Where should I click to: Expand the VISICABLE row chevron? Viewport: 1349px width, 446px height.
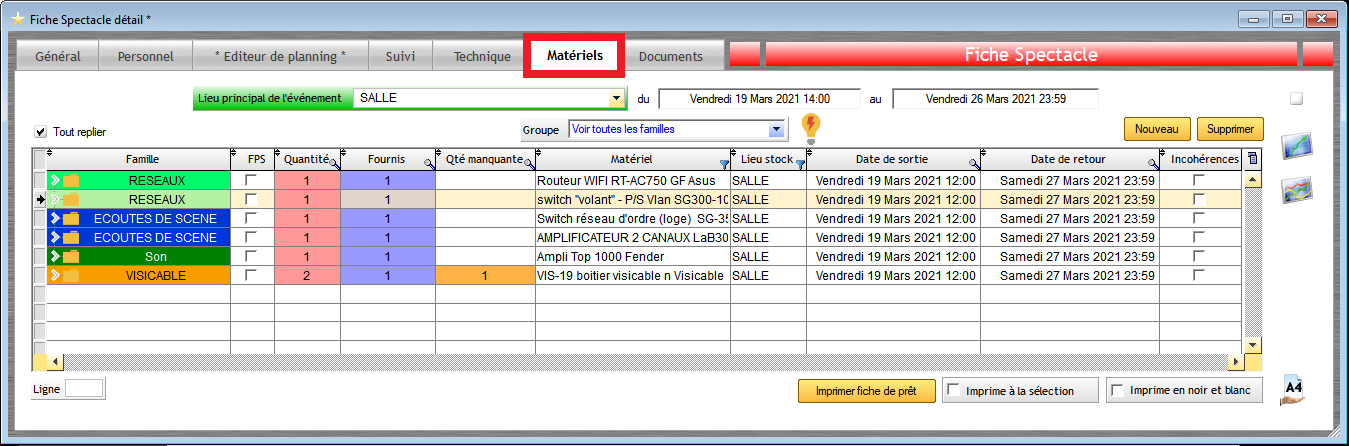[x=55, y=275]
